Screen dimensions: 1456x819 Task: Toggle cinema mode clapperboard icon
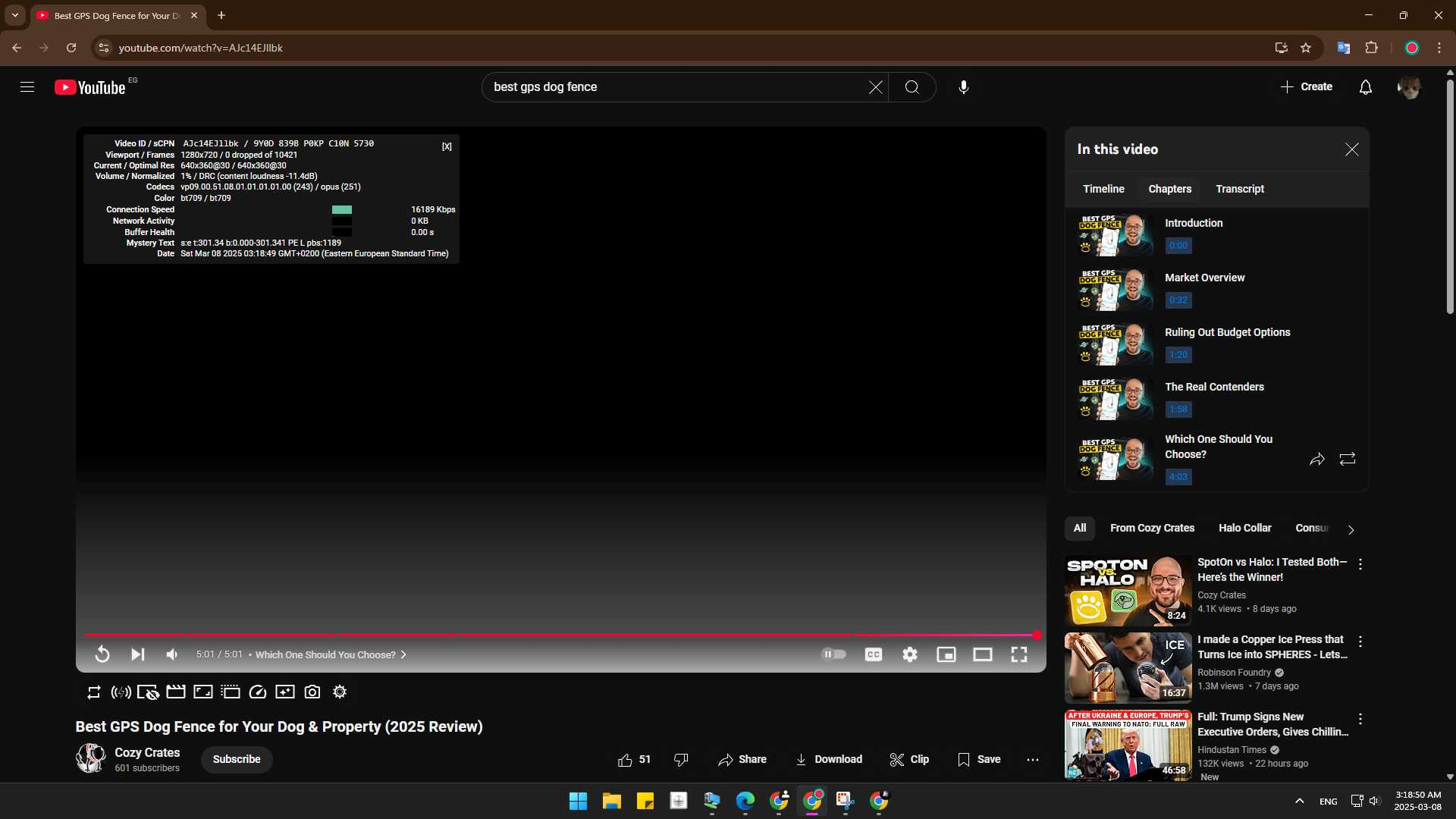(x=176, y=692)
